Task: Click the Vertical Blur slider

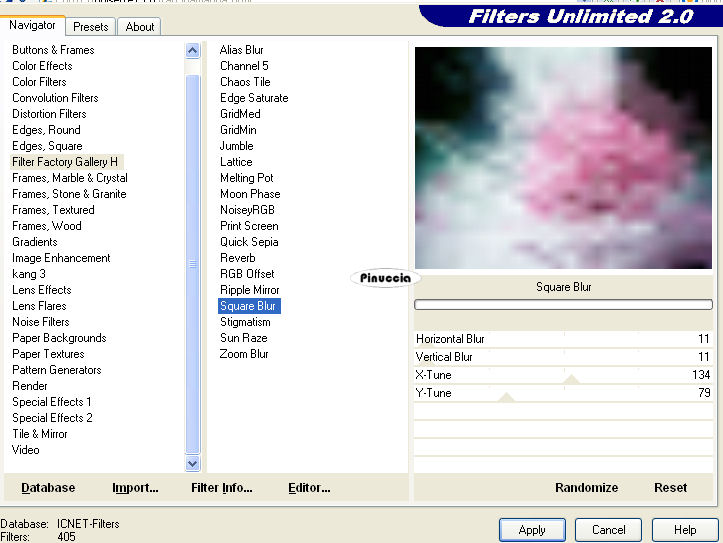Action: [563, 357]
